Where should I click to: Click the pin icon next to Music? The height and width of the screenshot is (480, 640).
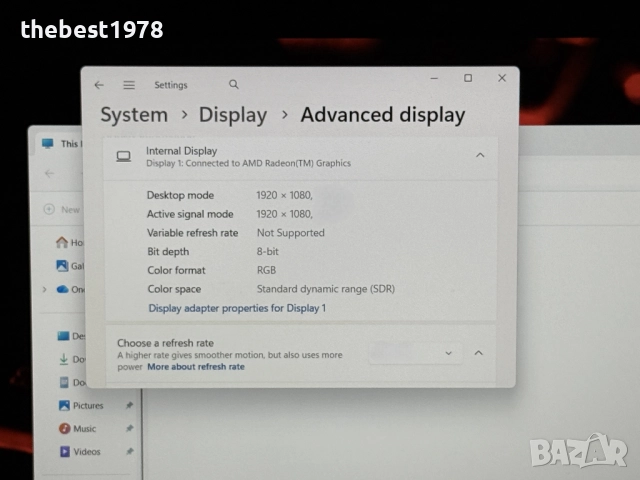pyautogui.click(x=129, y=429)
